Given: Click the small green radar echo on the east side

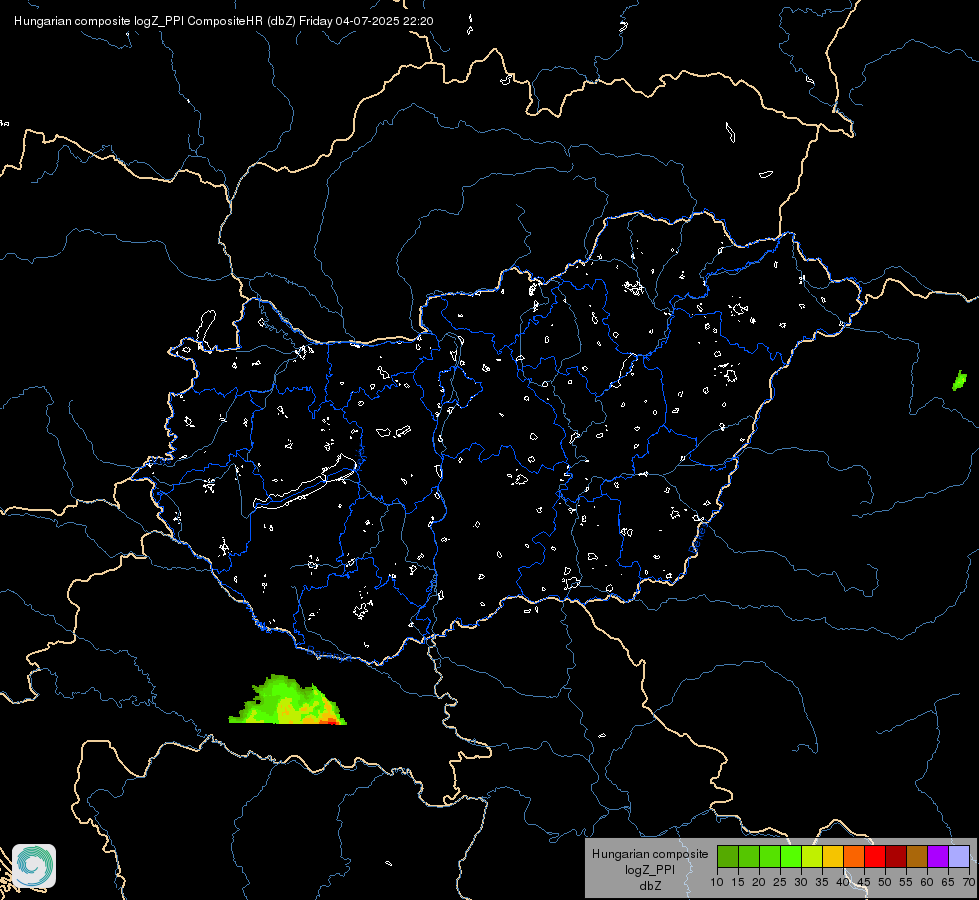Looking at the screenshot, I should pyautogui.click(x=960, y=380).
